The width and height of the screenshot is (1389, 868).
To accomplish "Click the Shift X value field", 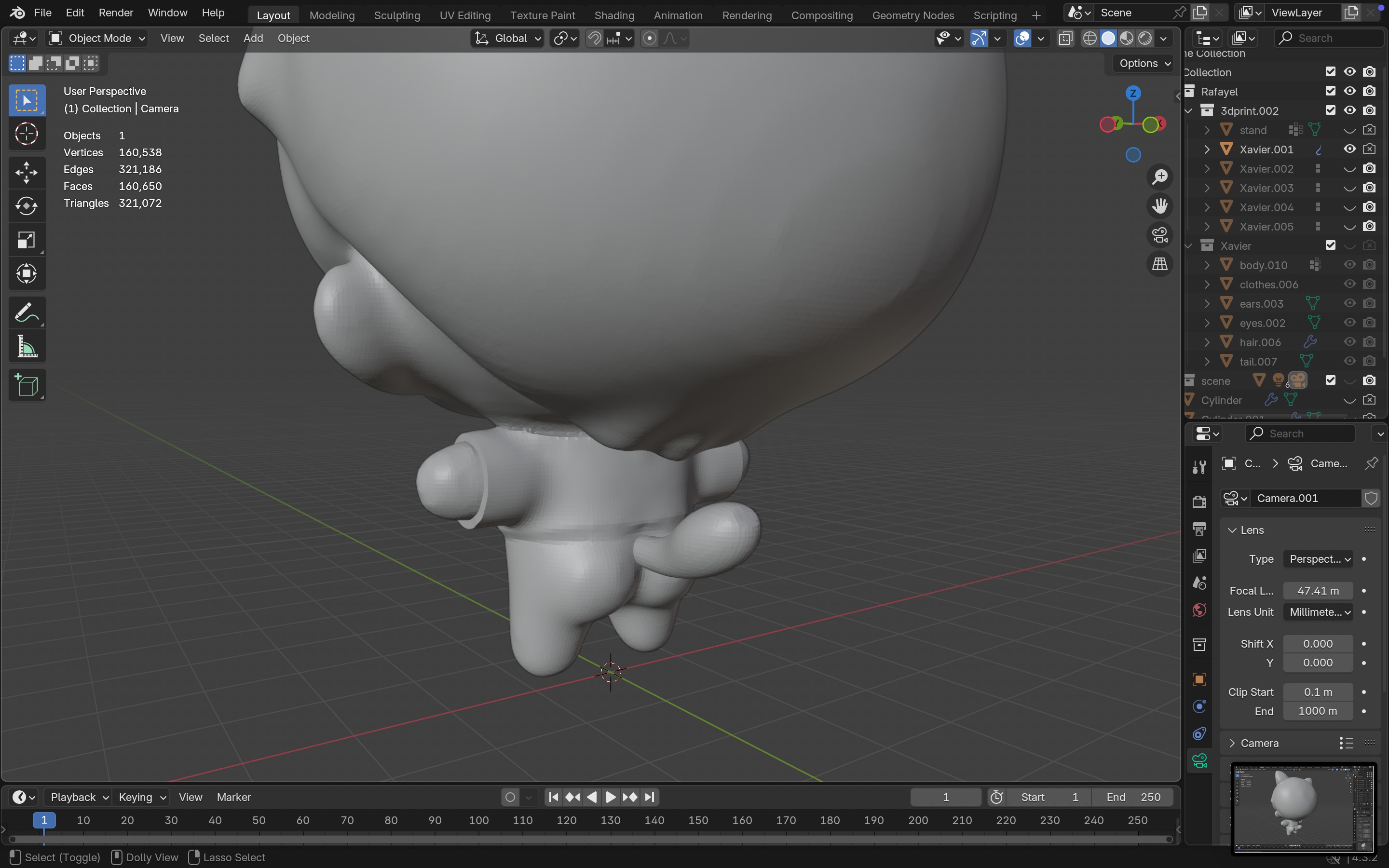I will 1319,644.
